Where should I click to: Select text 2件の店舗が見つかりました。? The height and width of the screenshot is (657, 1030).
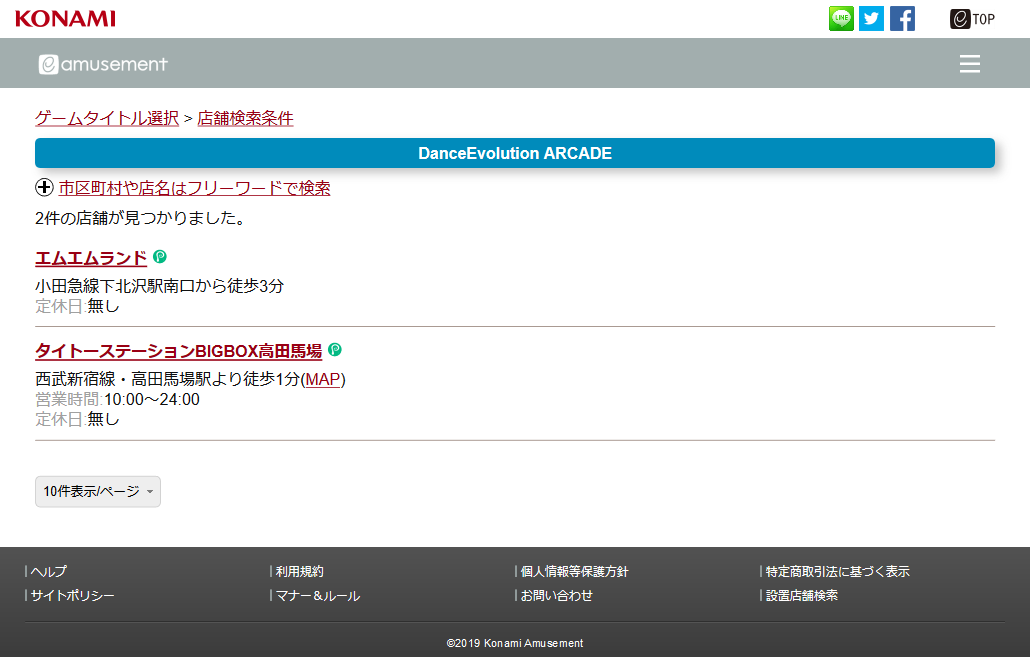[142, 218]
